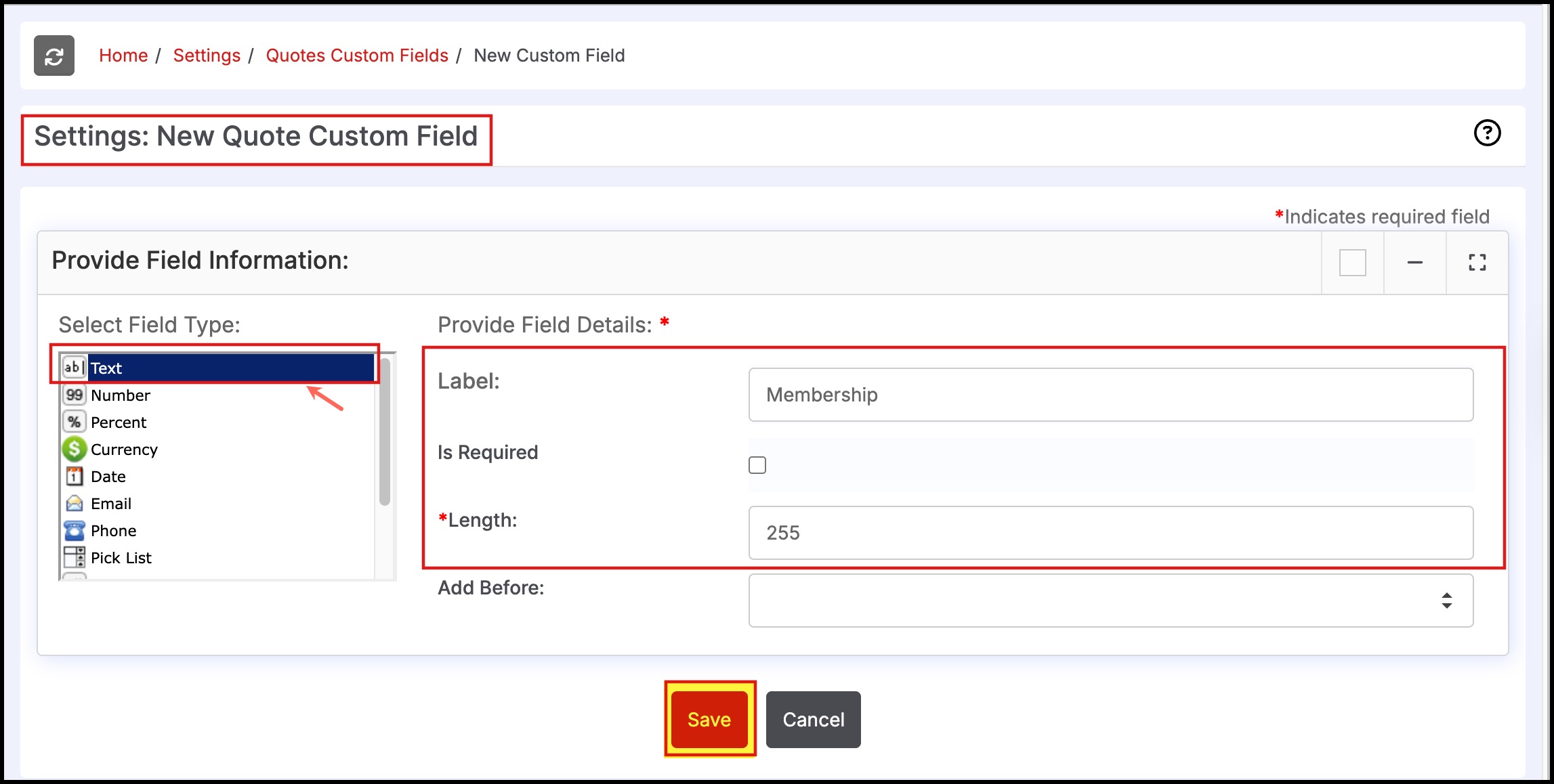Open the Settings breadcrumb link
1554x784 pixels.
[207, 56]
